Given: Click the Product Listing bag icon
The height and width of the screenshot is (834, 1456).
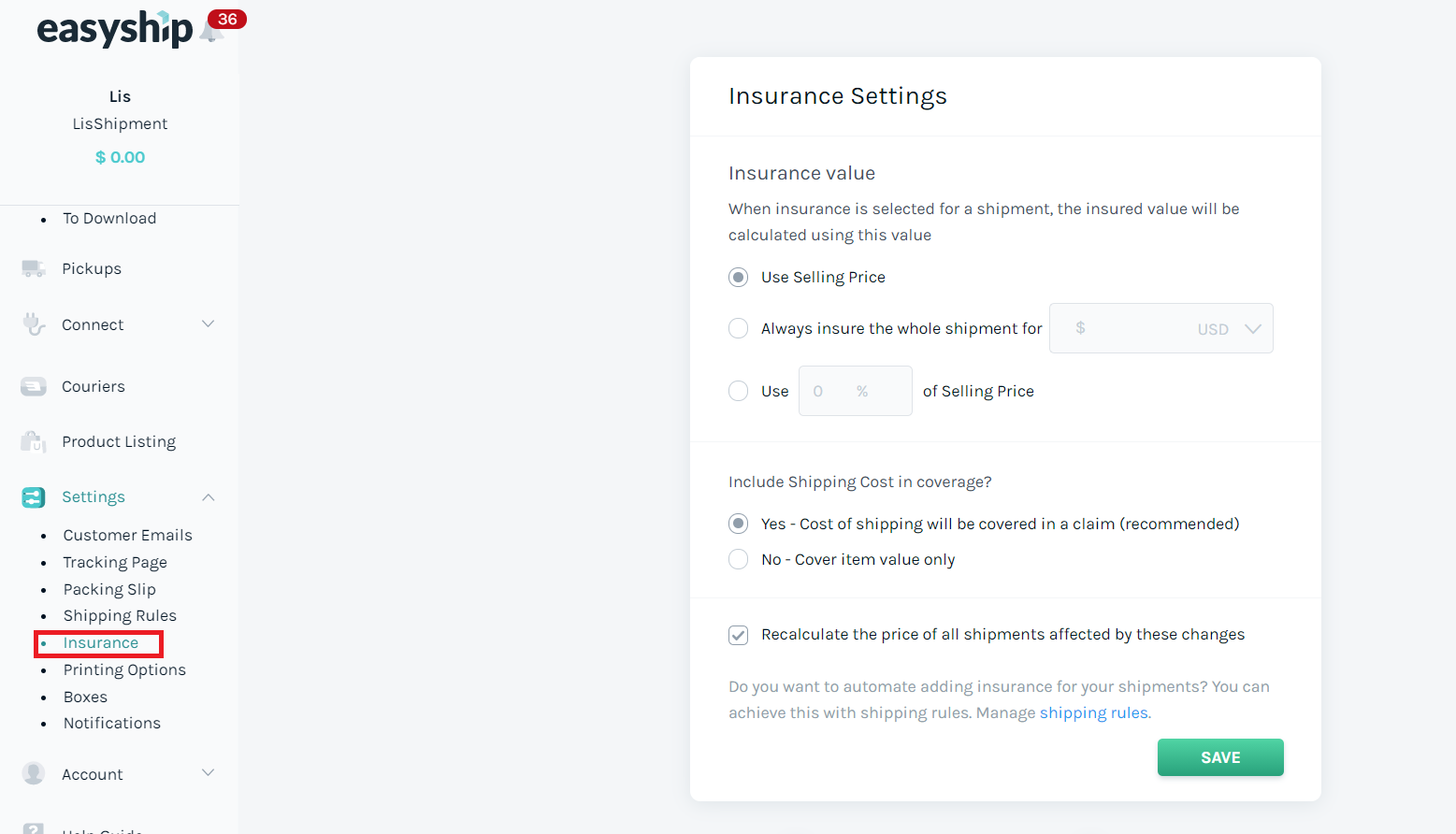Looking at the screenshot, I should point(34,441).
